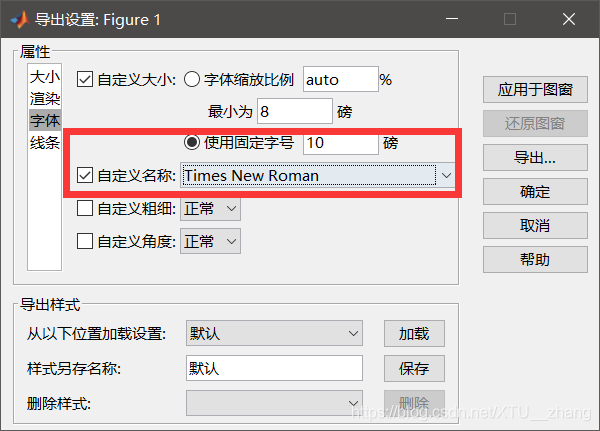600x431 pixels.
Task: Choose the 字体缩放比例 radio button
Action: (x=192, y=80)
